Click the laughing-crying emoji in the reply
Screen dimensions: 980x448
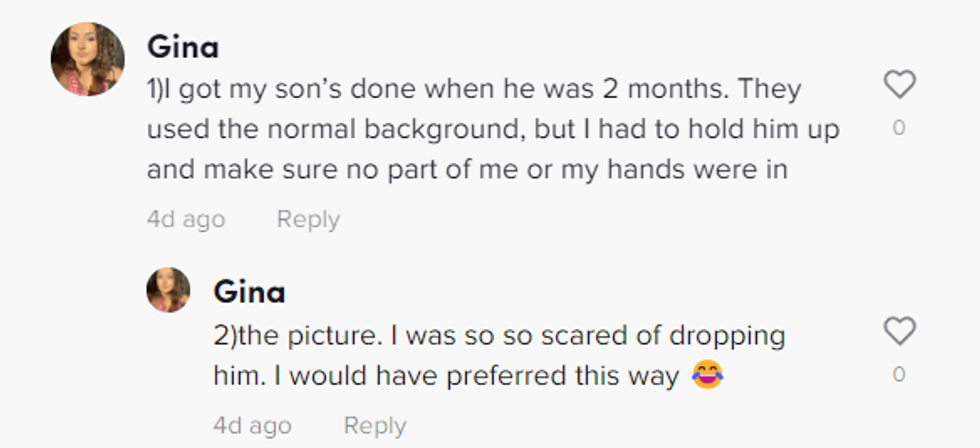707,376
